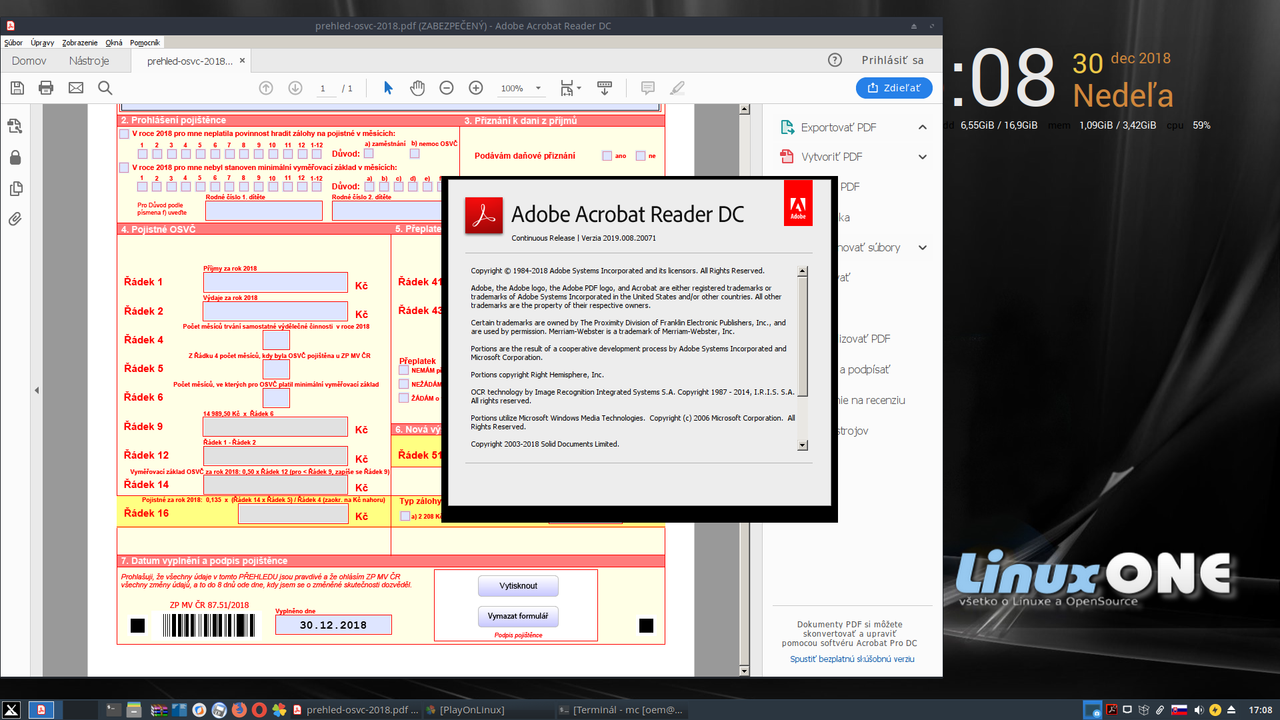The width and height of the screenshot is (1280, 720).
Task: Click the Řádek 1 'Příjmy za rok 2018' field
Action: [x=275, y=283]
